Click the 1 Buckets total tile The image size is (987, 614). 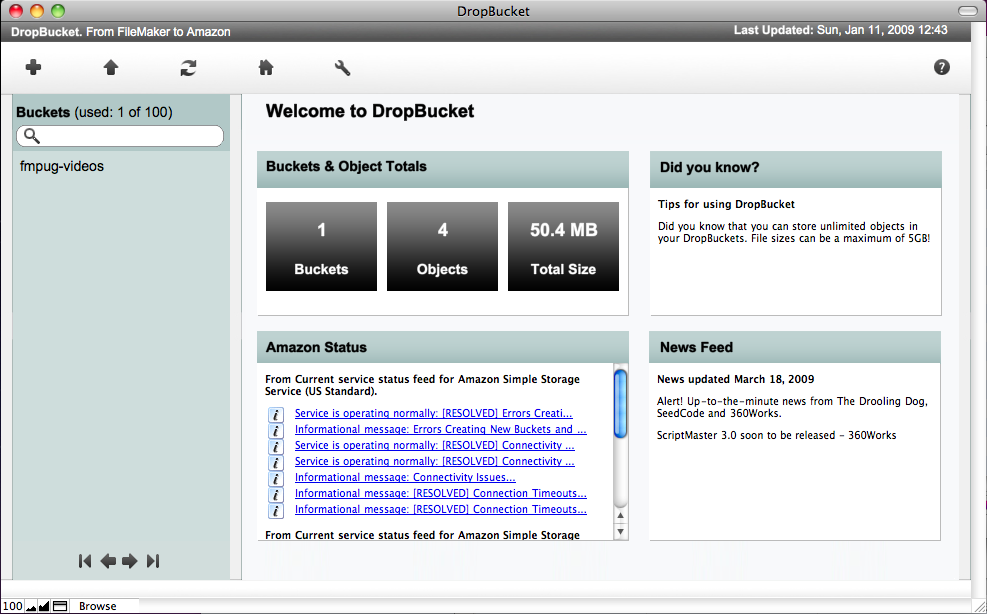(x=322, y=246)
